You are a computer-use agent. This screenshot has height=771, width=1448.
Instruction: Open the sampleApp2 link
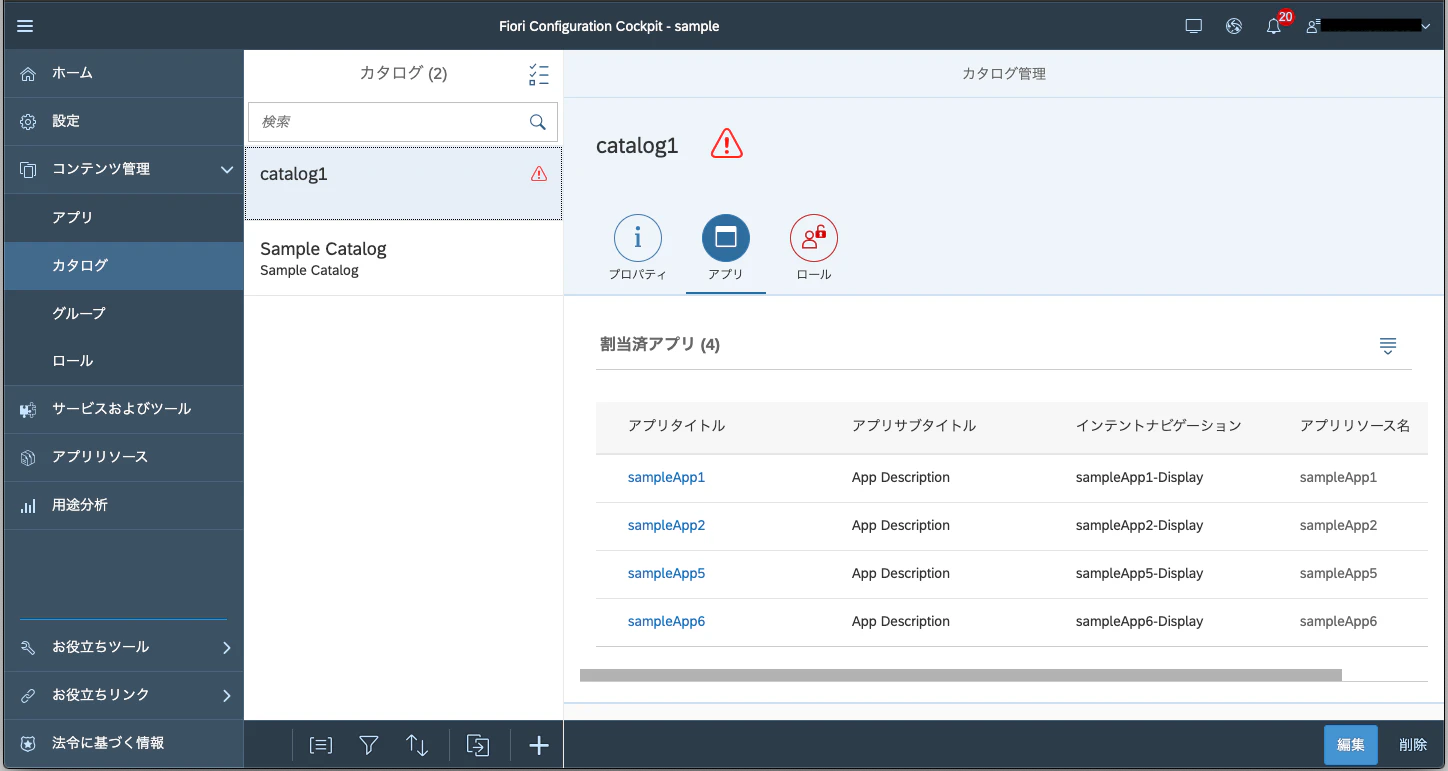click(x=666, y=526)
